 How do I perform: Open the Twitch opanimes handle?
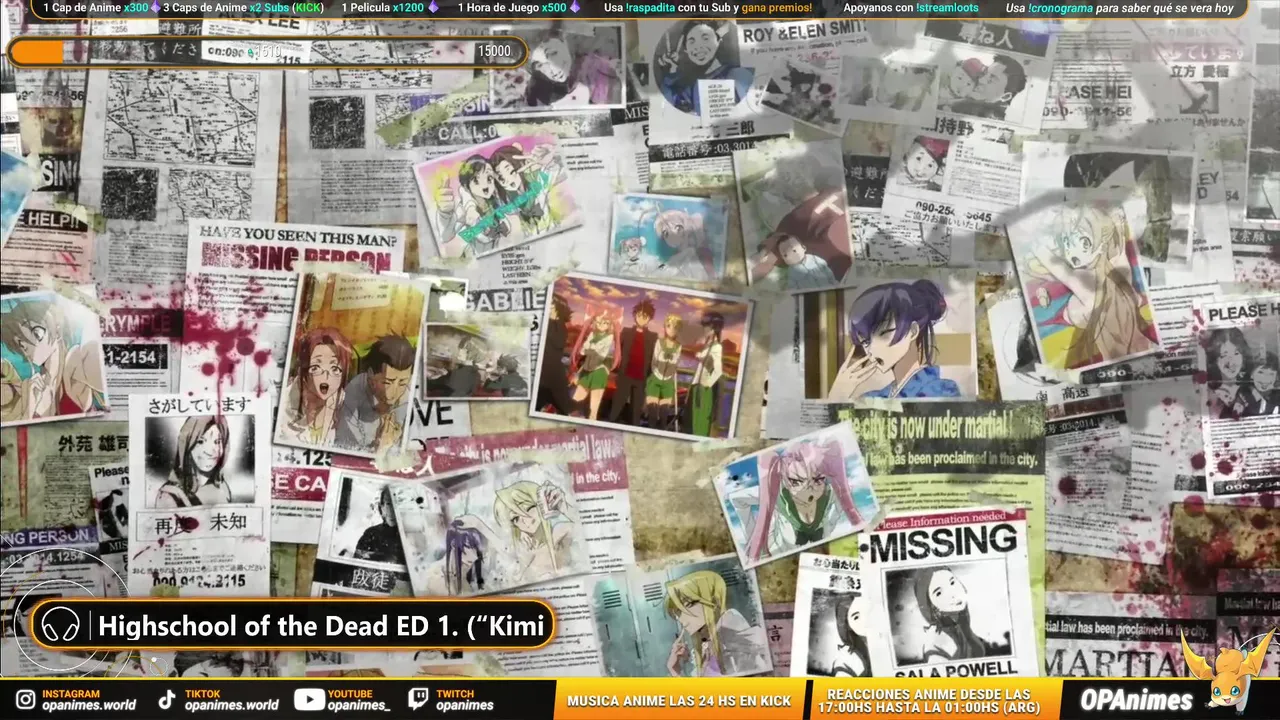(465, 705)
